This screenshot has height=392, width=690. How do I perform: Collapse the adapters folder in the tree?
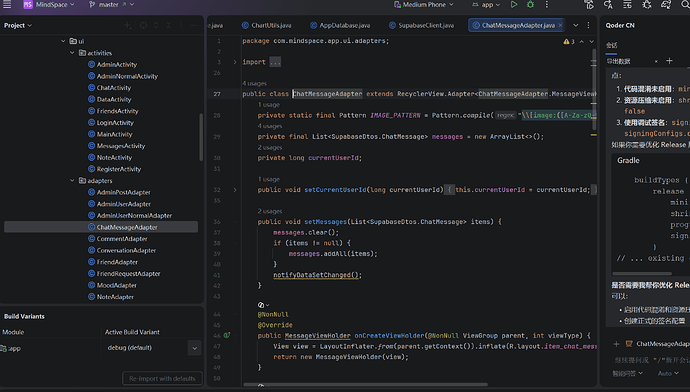[x=72, y=180]
